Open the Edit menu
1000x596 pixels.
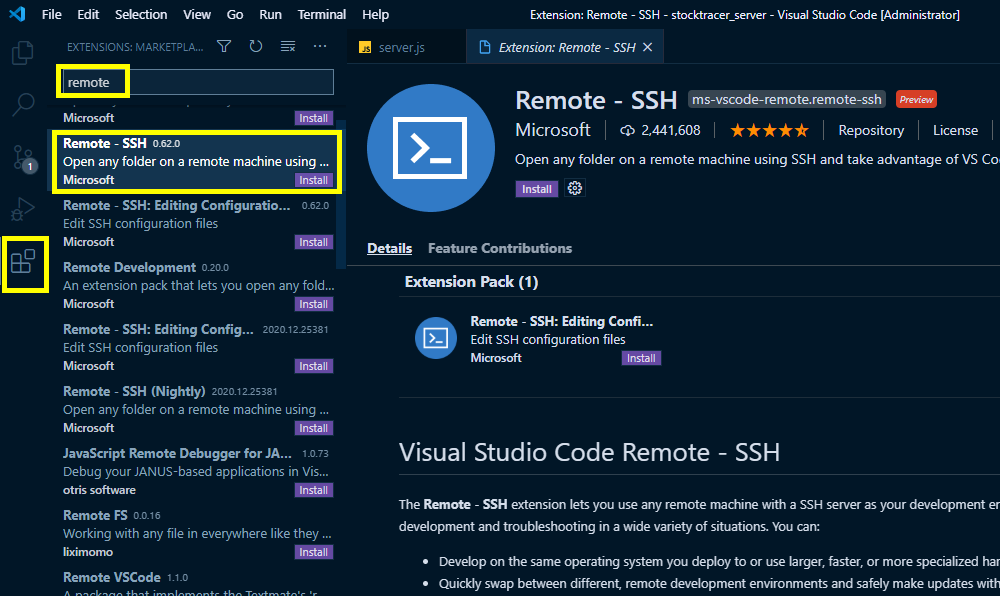point(88,14)
